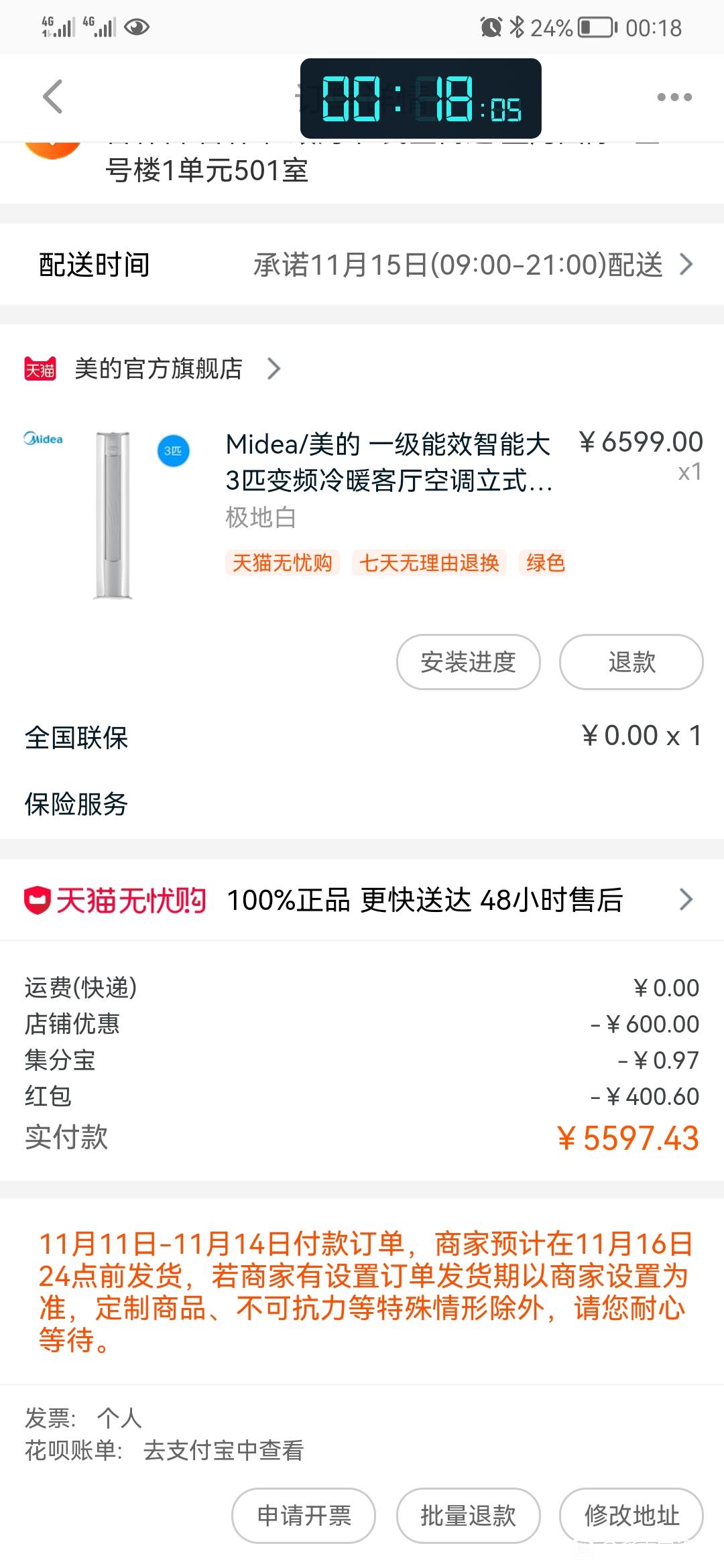Click the 安装进度 button
The image size is (724, 1568).
469,662
